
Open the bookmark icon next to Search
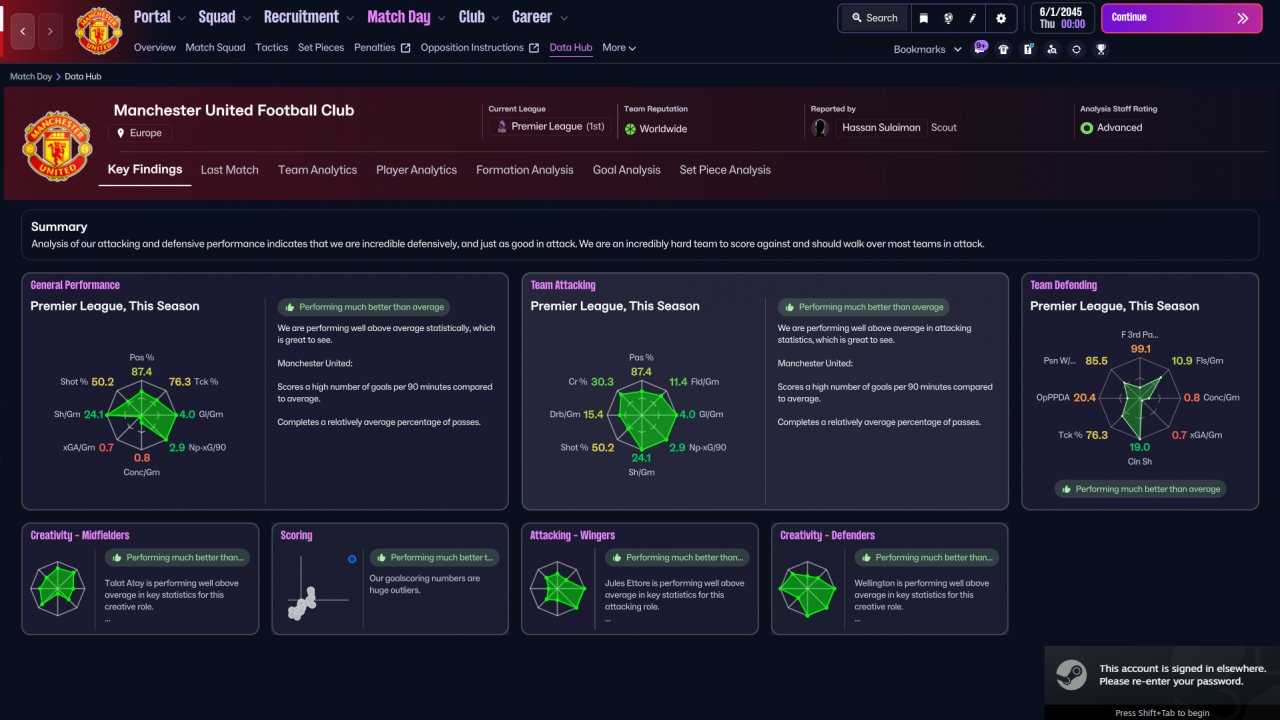tap(923, 18)
